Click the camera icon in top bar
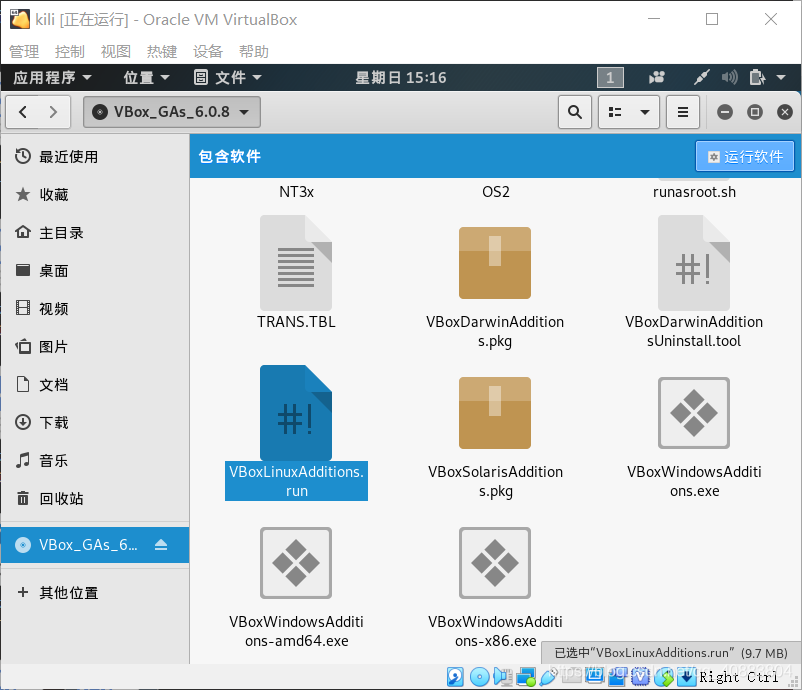Viewport: 802px width, 690px height. (x=657, y=78)
